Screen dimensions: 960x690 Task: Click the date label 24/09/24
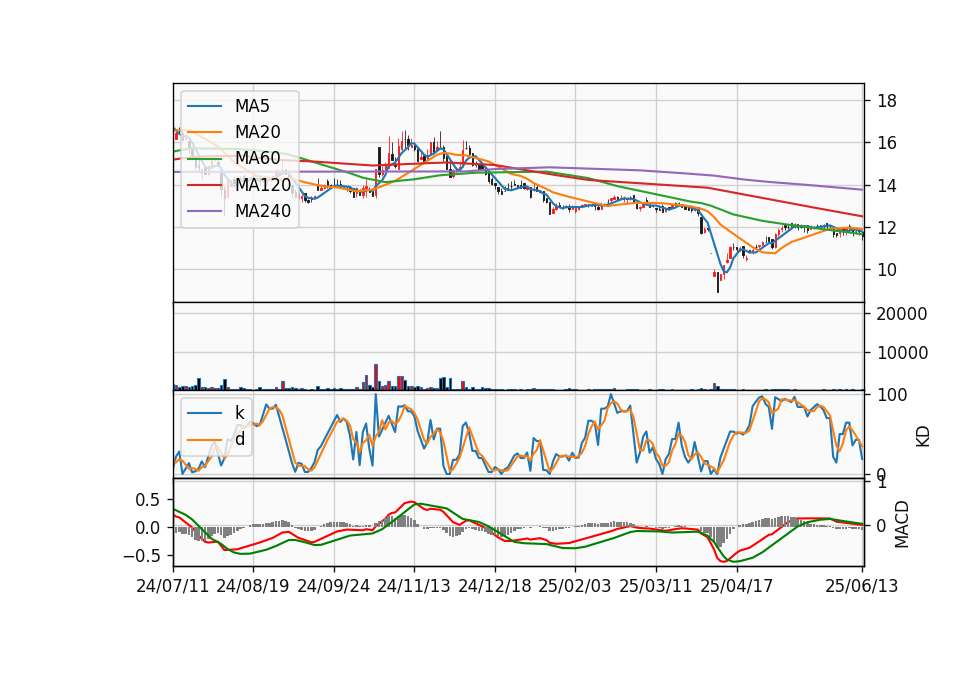pos(334,586)
